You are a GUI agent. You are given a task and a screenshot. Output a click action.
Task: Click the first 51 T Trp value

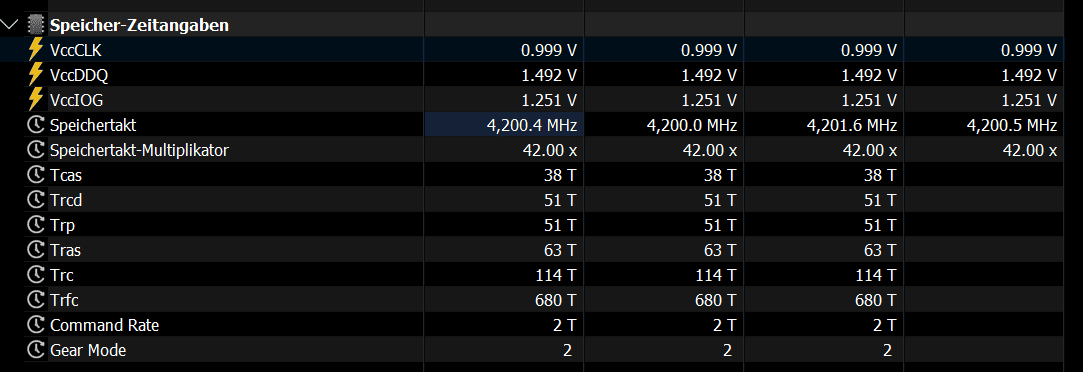pyautogui.click(x=560, y=225)
